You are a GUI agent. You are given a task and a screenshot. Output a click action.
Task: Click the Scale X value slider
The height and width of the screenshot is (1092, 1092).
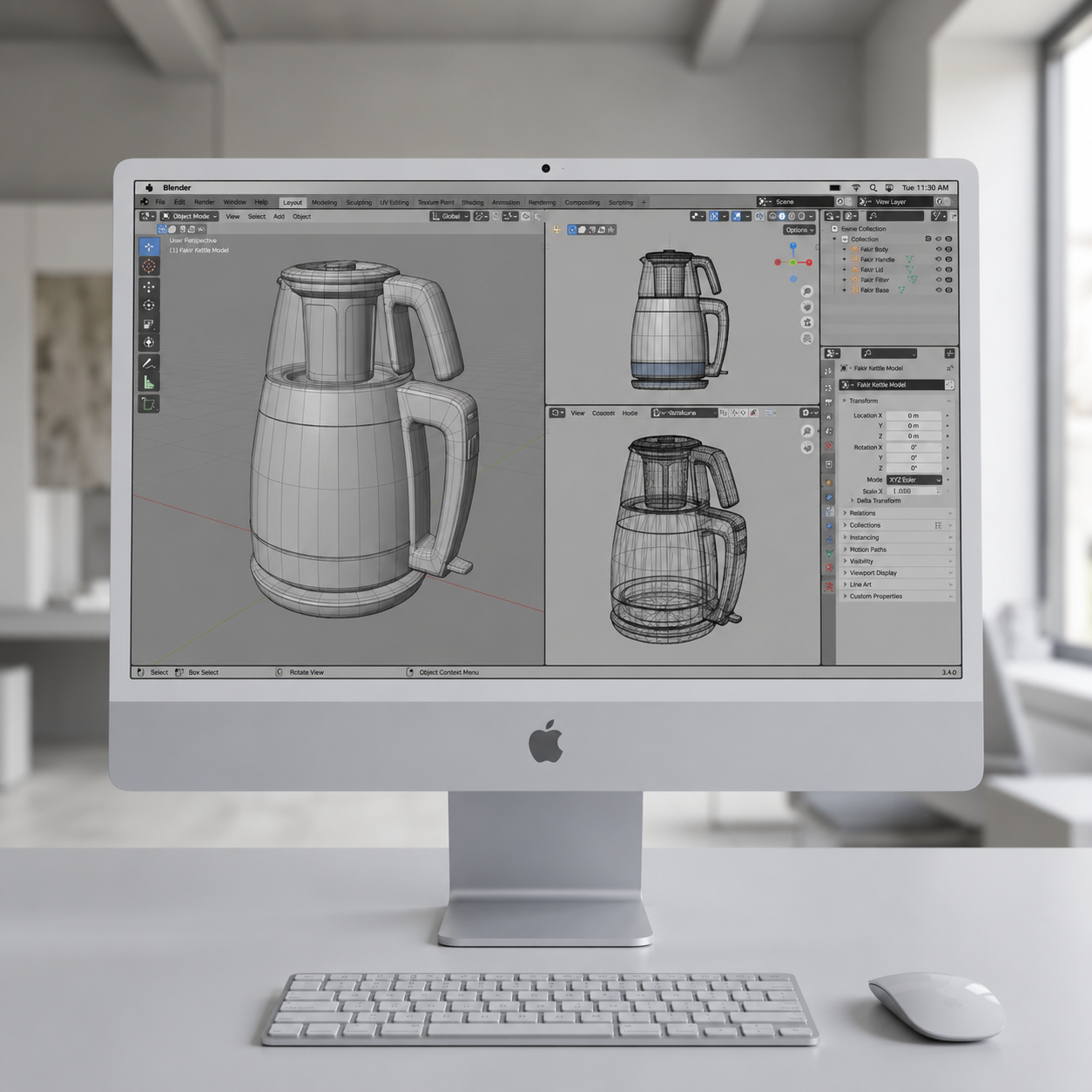[x=913, y=491]
